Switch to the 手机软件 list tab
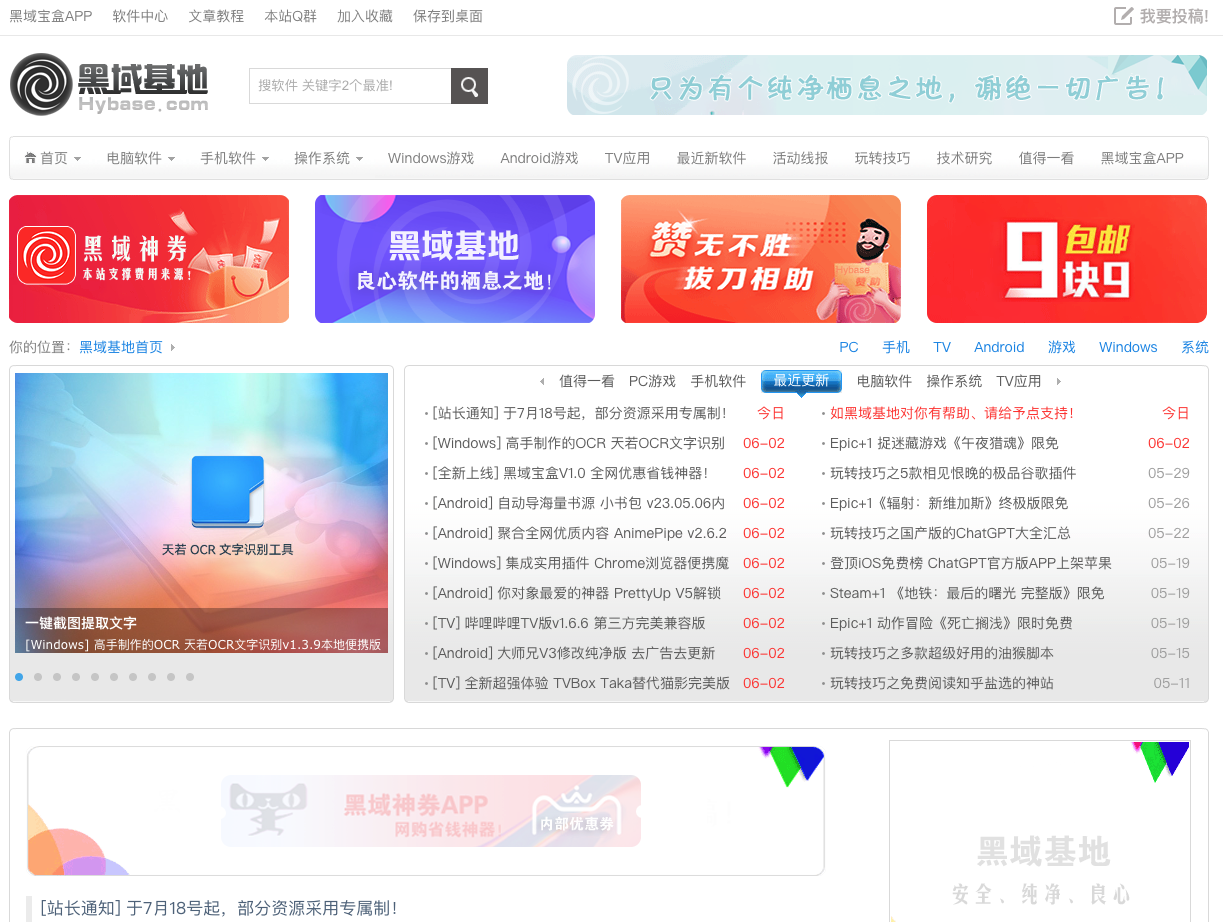Image resolution: width=1223 pixels, height=922 pixels. [718, 381]
